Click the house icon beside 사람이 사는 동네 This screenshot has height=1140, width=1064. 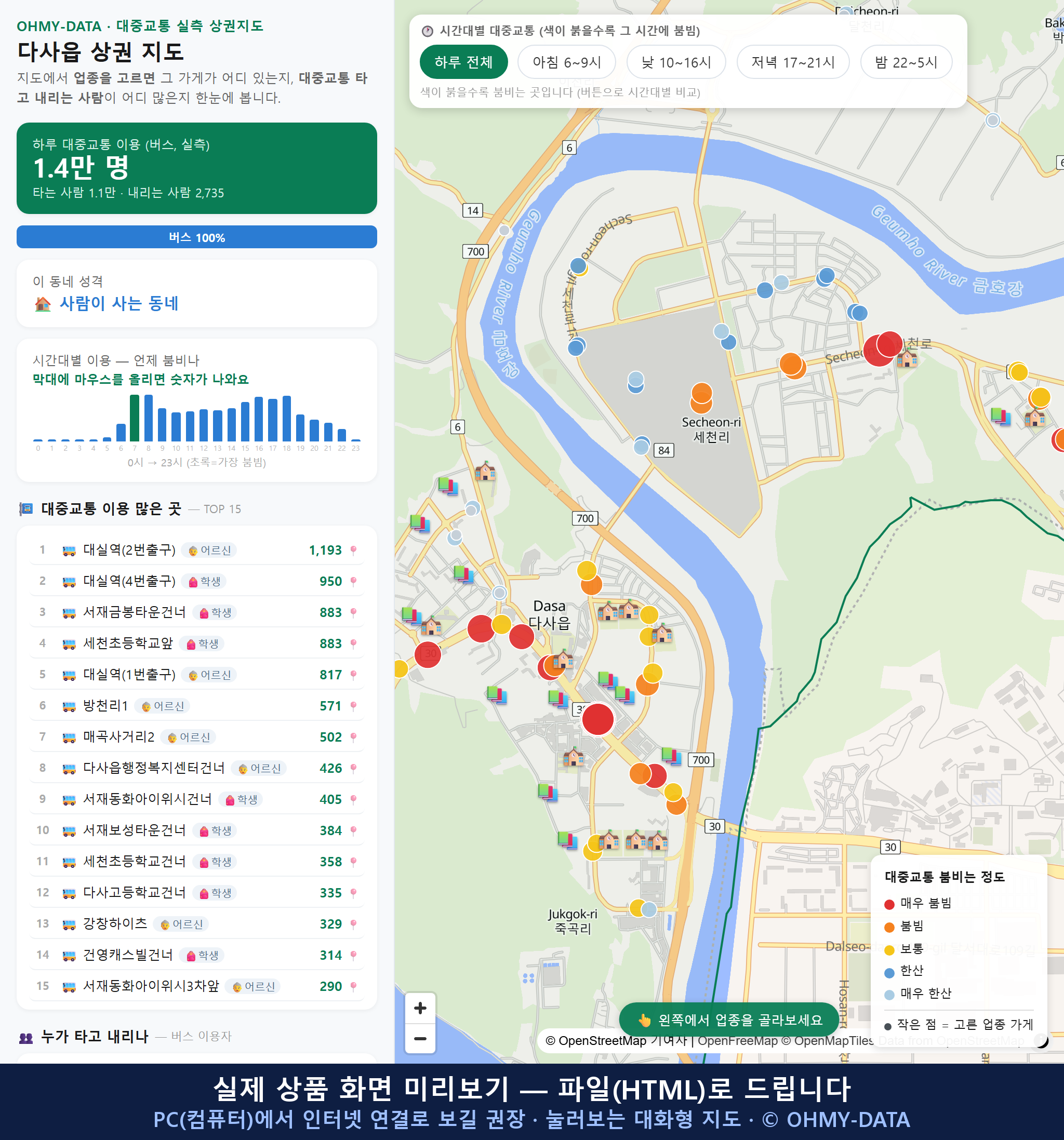click(x=43, y=303)
